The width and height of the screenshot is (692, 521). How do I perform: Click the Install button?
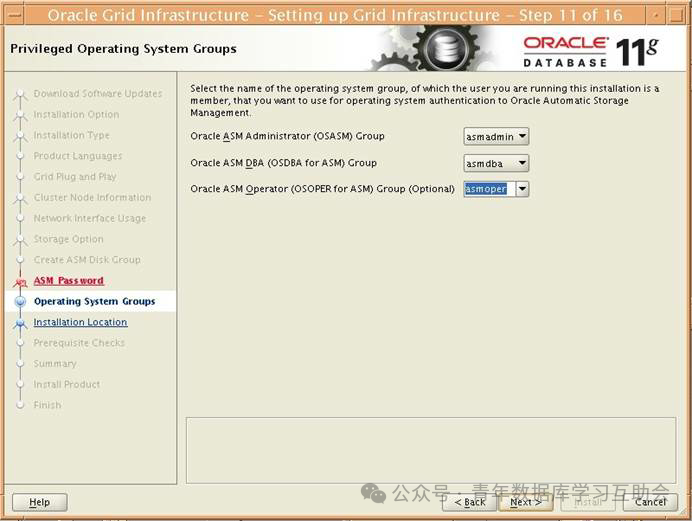coord(588,502)
